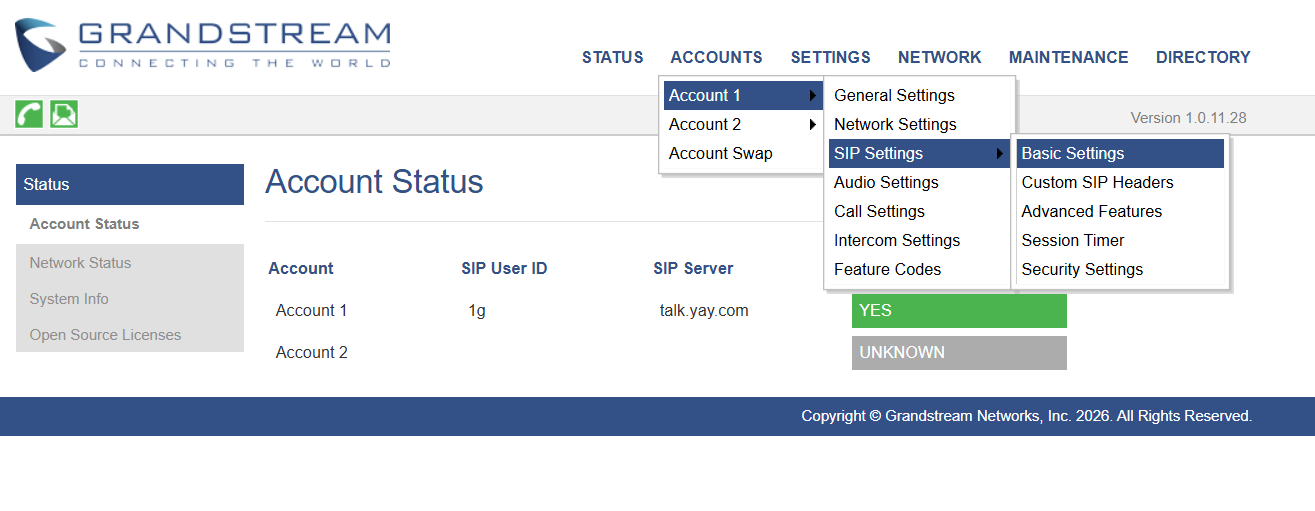This screenshot has height=511, width=1315.
Task: Select the Status sidebar header
Action: [130, 185]
